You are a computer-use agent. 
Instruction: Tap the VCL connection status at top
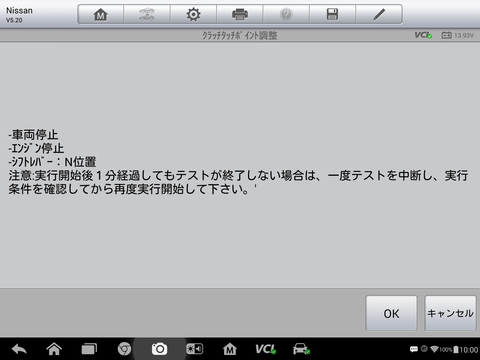(423, 35)
